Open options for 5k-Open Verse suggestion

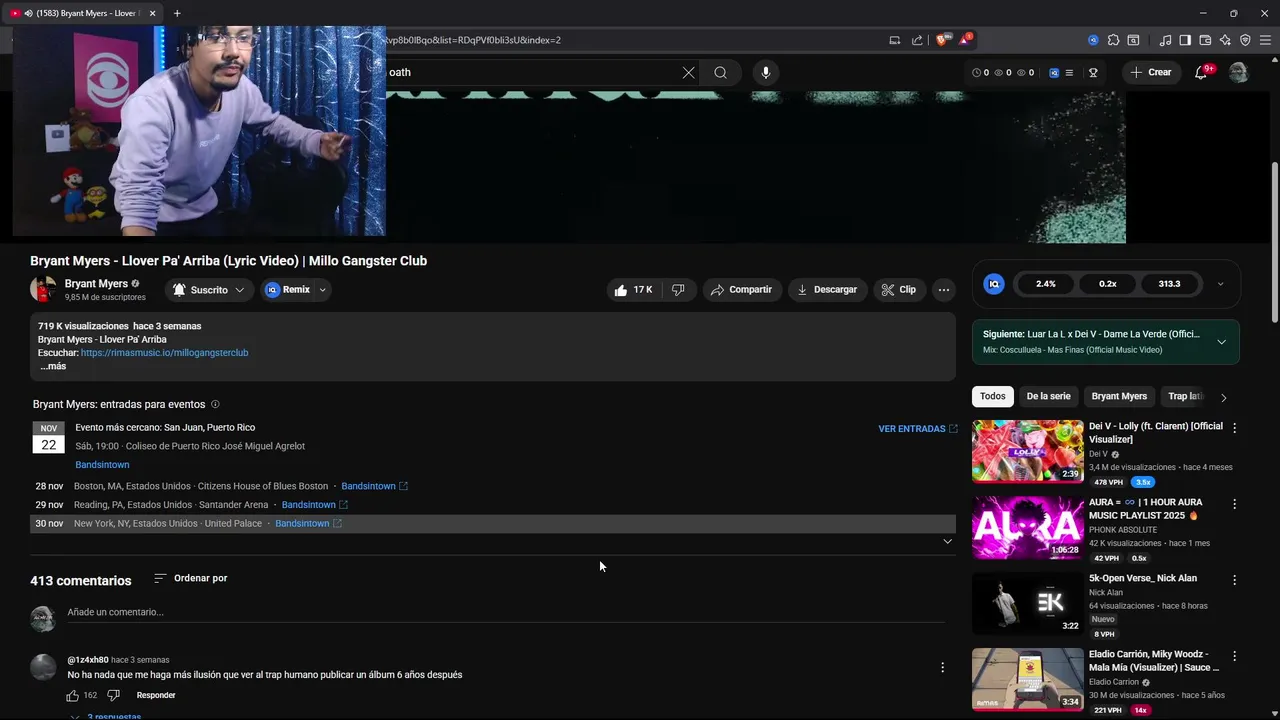coord(1234,580)
